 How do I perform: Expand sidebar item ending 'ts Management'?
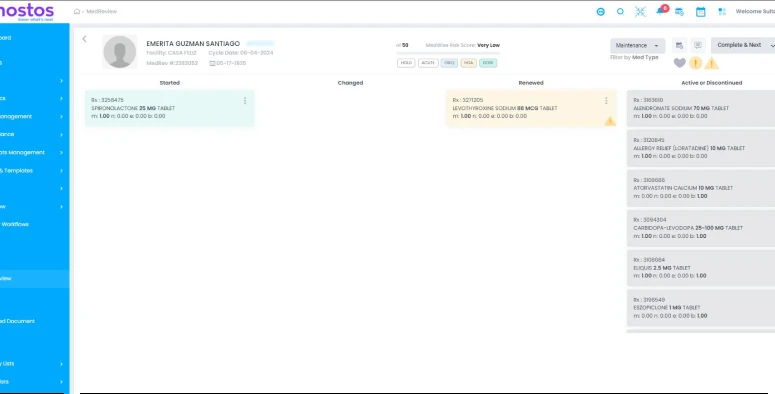tap(61, 153)
